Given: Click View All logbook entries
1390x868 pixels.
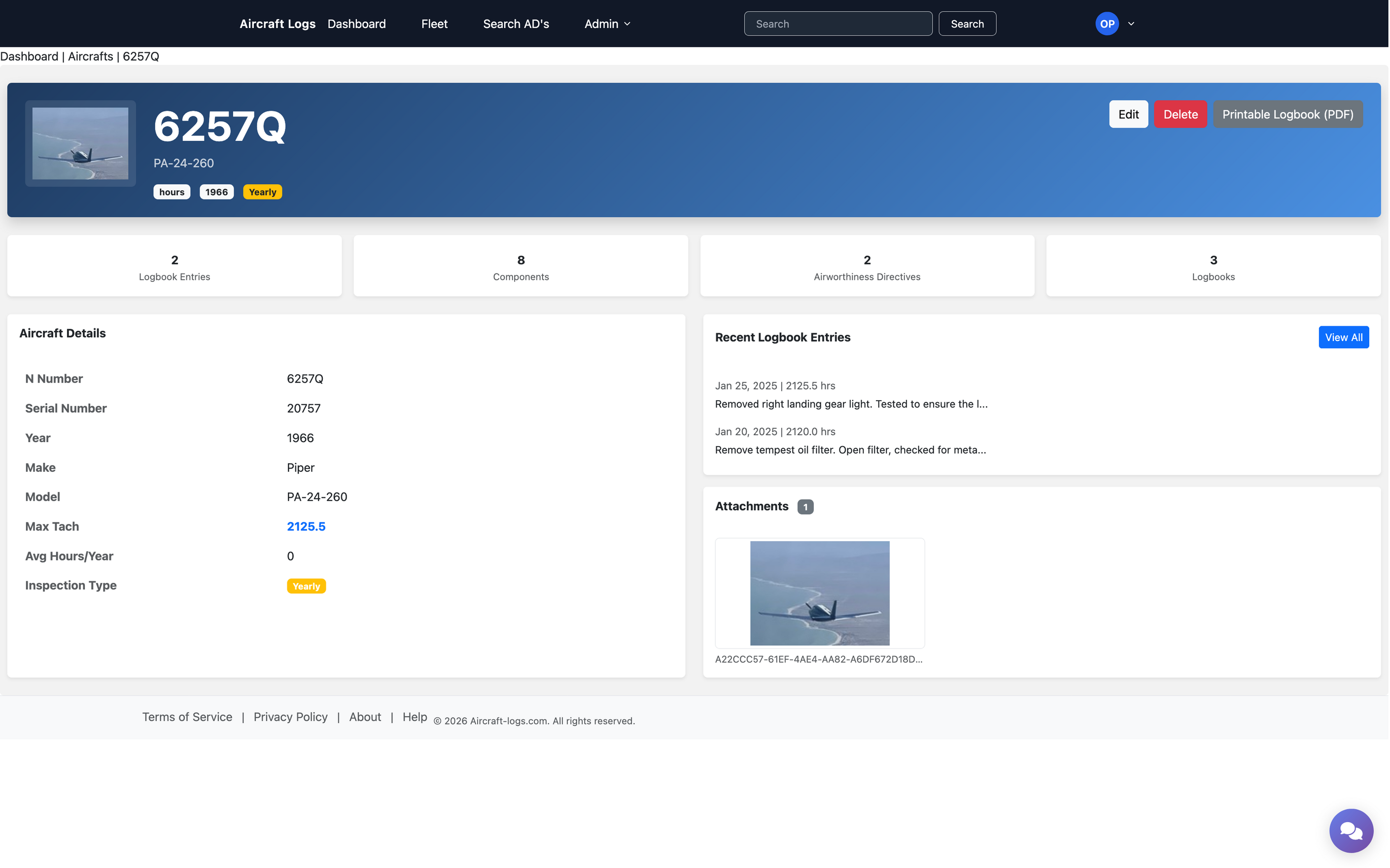Looking at the screenshot, I should [x=1343, y=338].
